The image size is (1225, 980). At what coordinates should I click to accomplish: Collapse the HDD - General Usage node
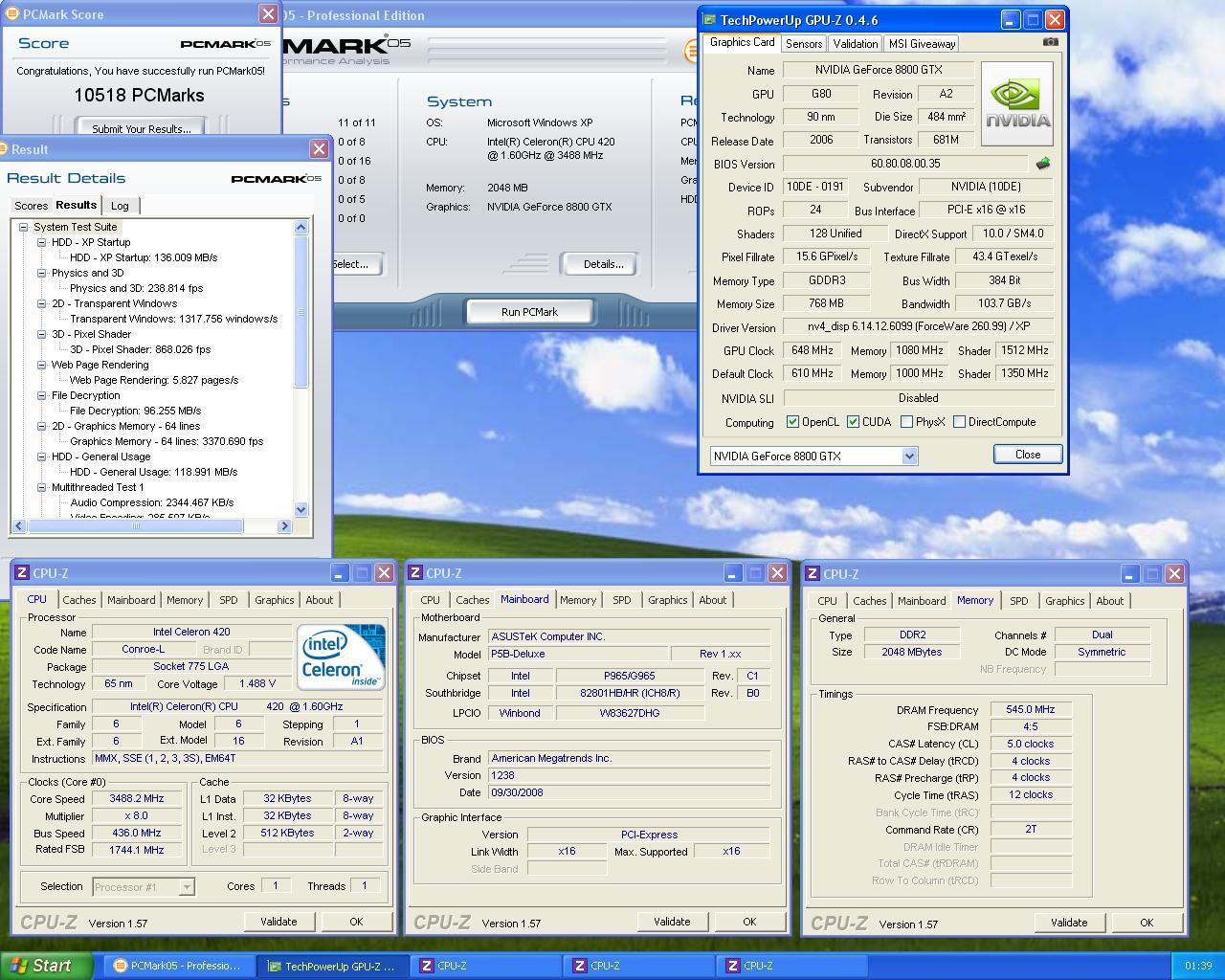click(x=42, y=457)
